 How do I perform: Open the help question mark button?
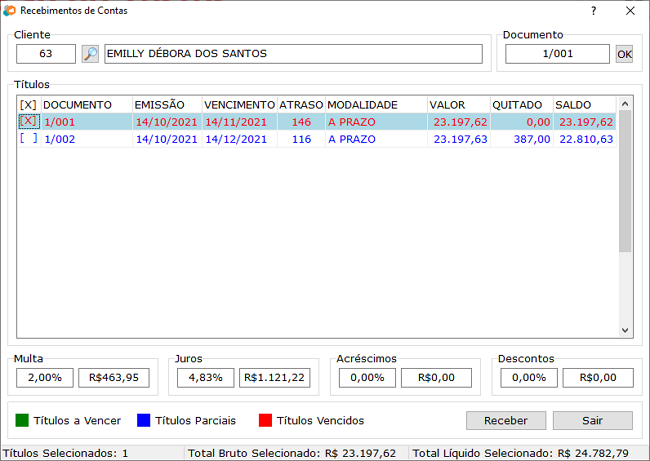coord(594,11)
